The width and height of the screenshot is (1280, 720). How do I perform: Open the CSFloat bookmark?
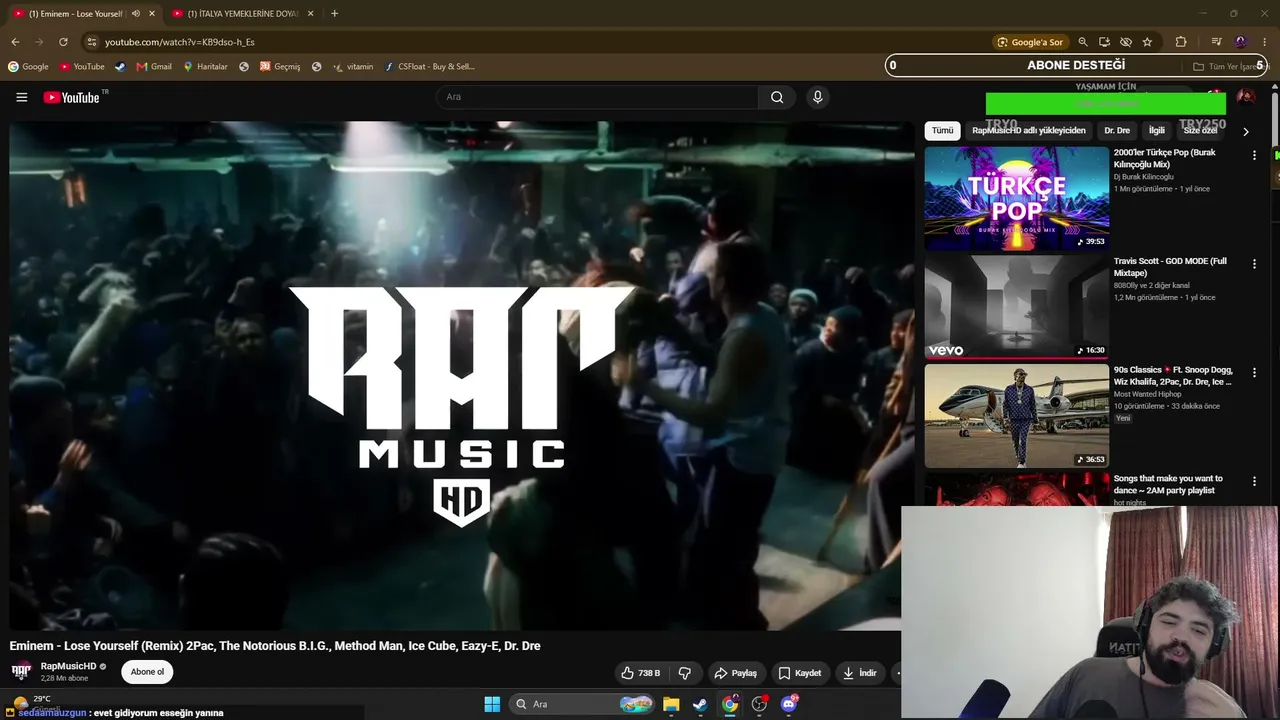[430, 67]
